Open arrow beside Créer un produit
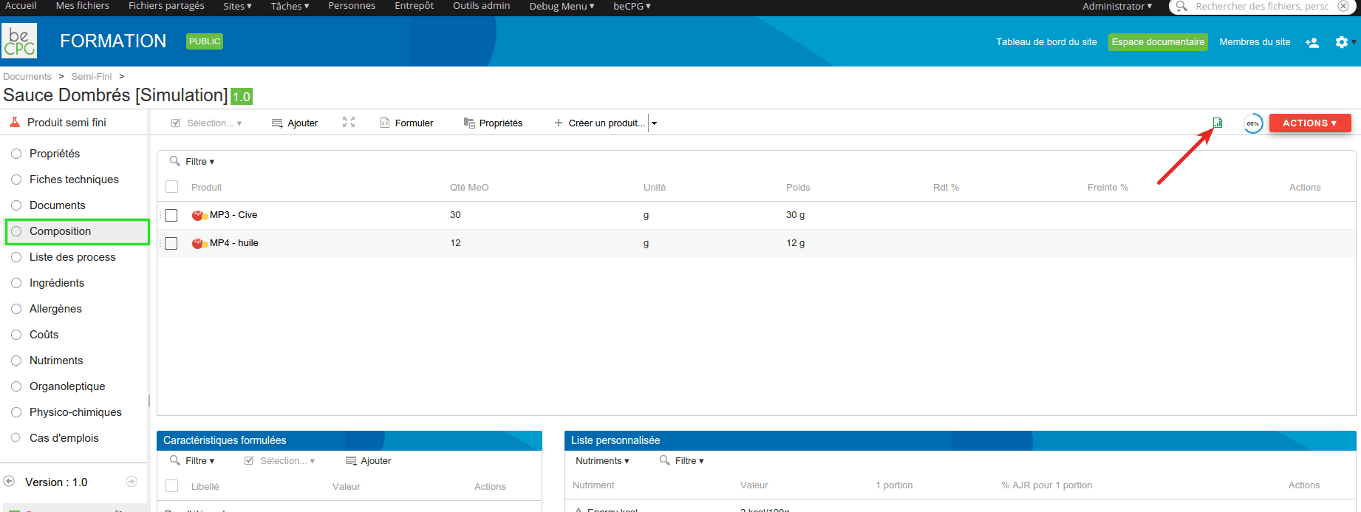 coord(654,123)
